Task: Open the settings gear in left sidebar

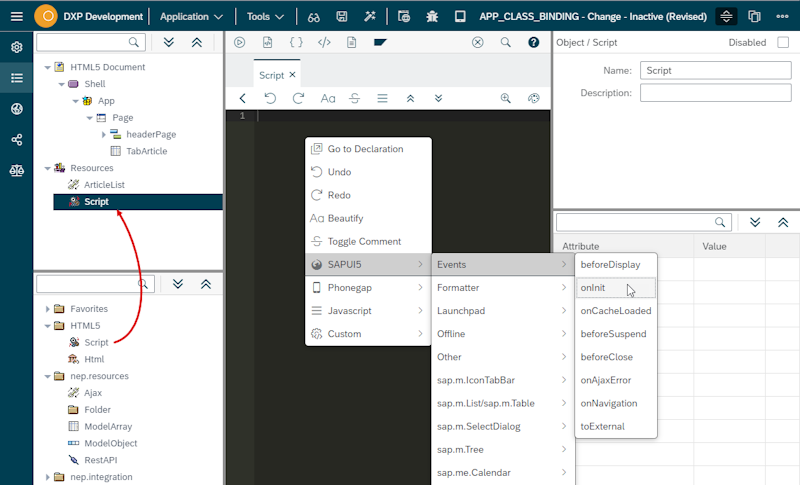Action: click(x=16, y=47)
